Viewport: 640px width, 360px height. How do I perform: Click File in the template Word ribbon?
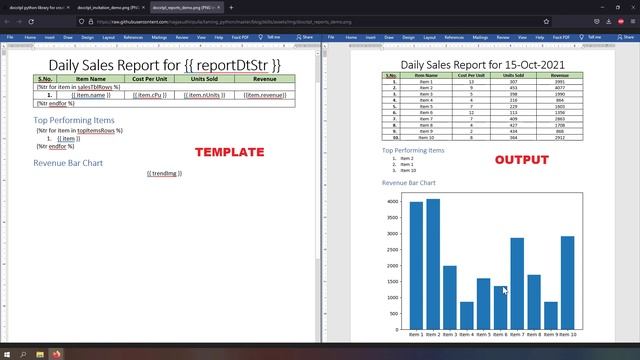10,37
